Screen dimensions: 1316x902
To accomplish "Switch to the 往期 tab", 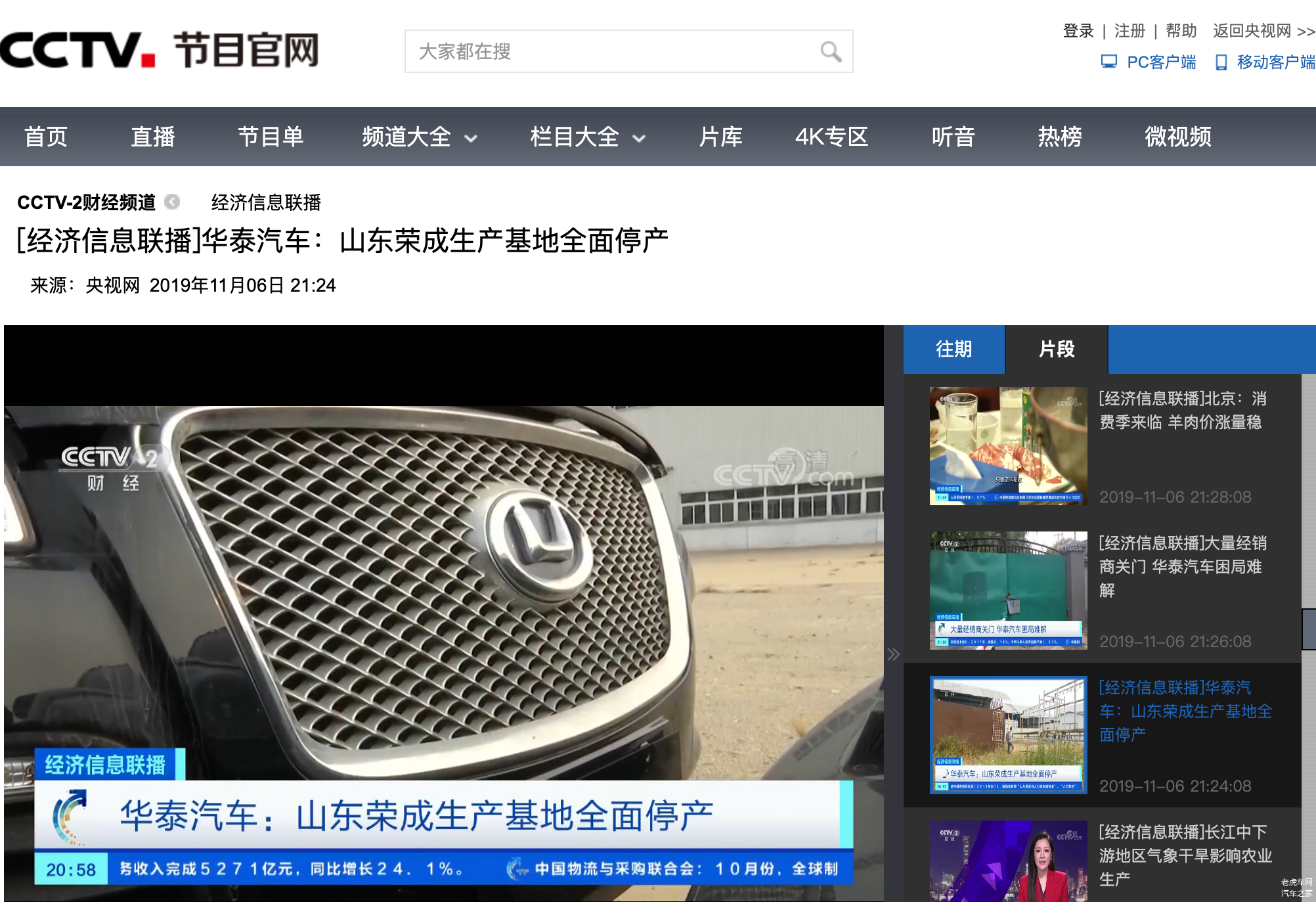I will tap(954, 349).
